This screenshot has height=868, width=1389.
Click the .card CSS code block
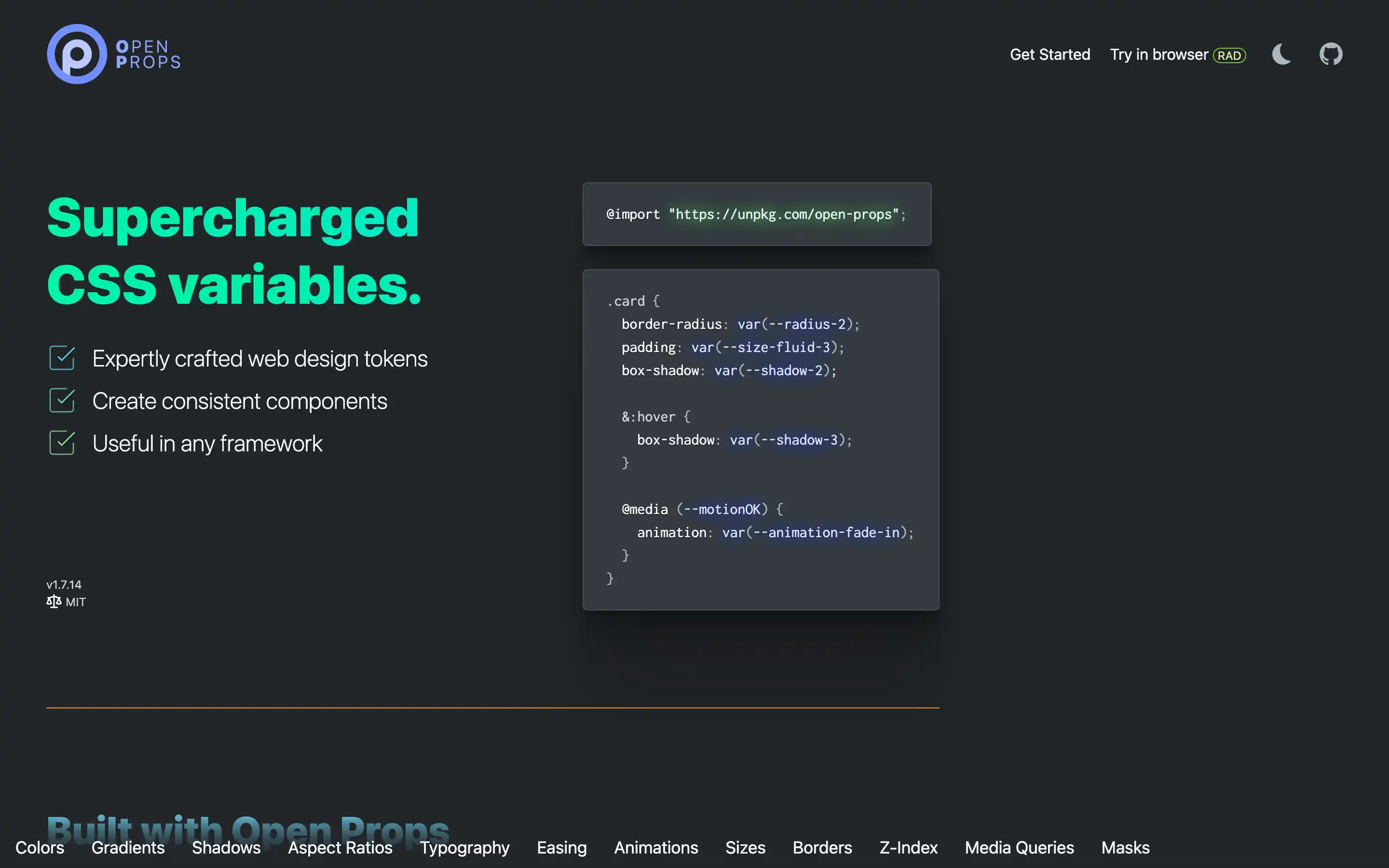pyautogui.click(x=761, y=440)
